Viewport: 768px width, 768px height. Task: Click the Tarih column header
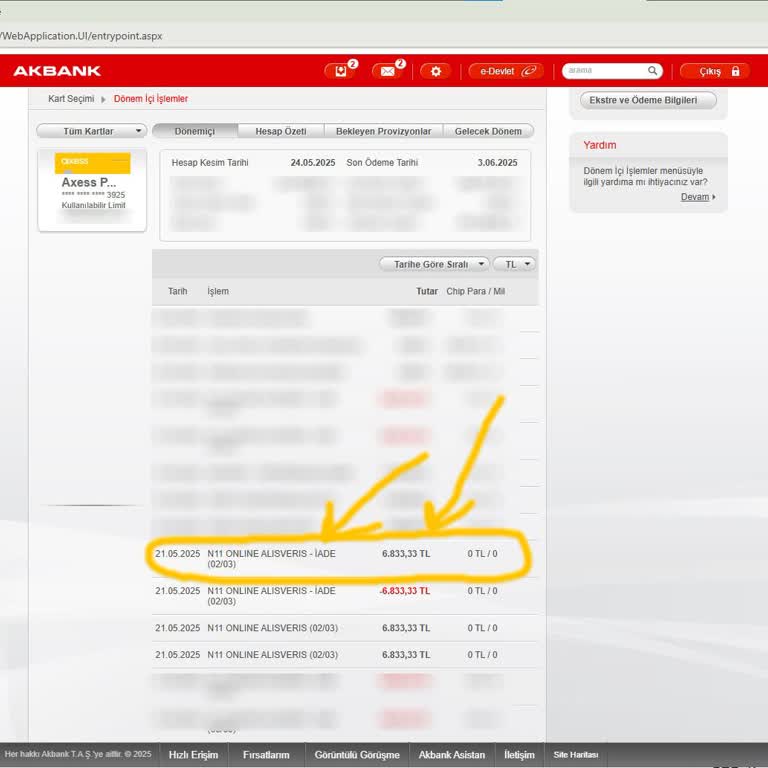[177, 291]
